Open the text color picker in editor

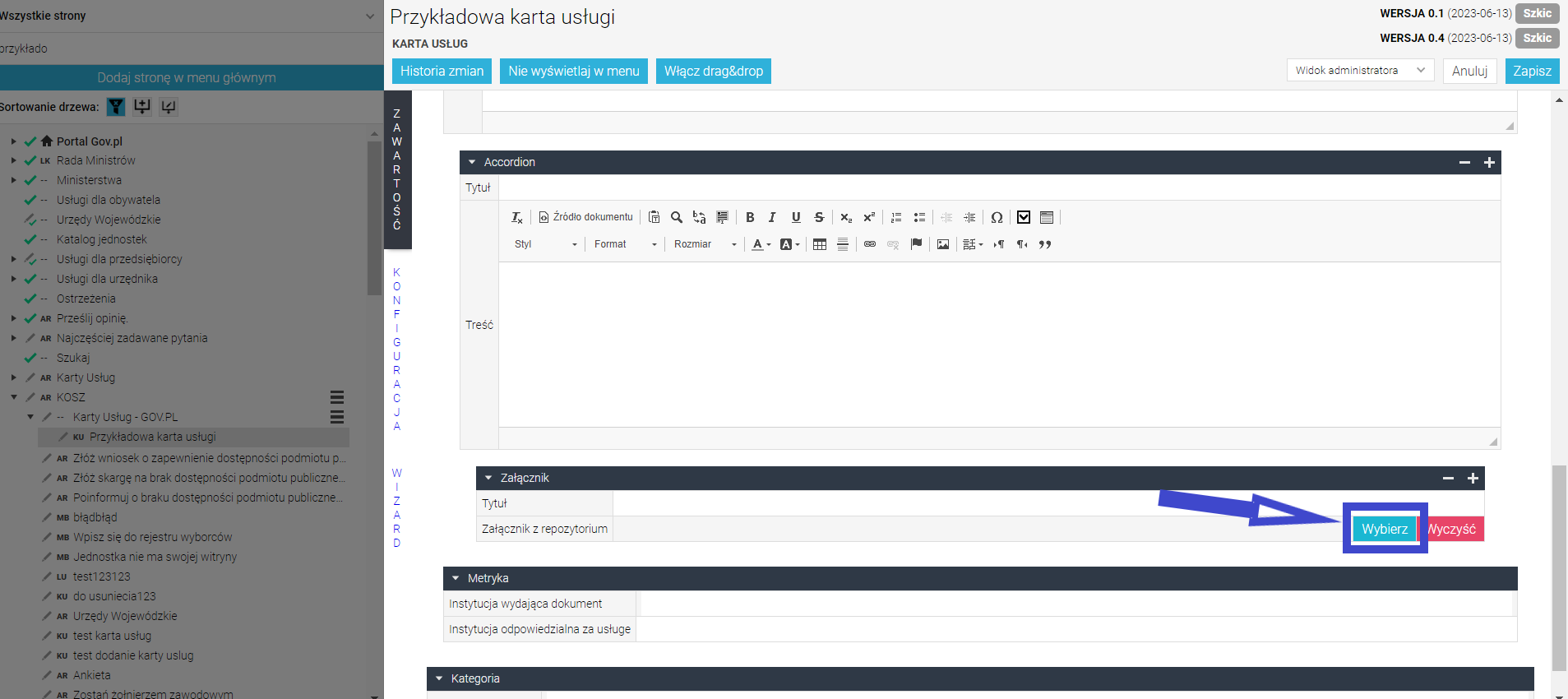point(761,244)
